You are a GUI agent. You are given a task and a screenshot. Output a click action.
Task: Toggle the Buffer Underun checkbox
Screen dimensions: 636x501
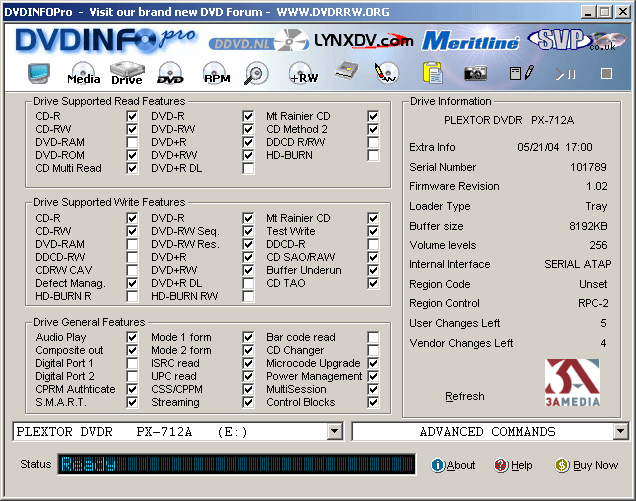[373, 270]
